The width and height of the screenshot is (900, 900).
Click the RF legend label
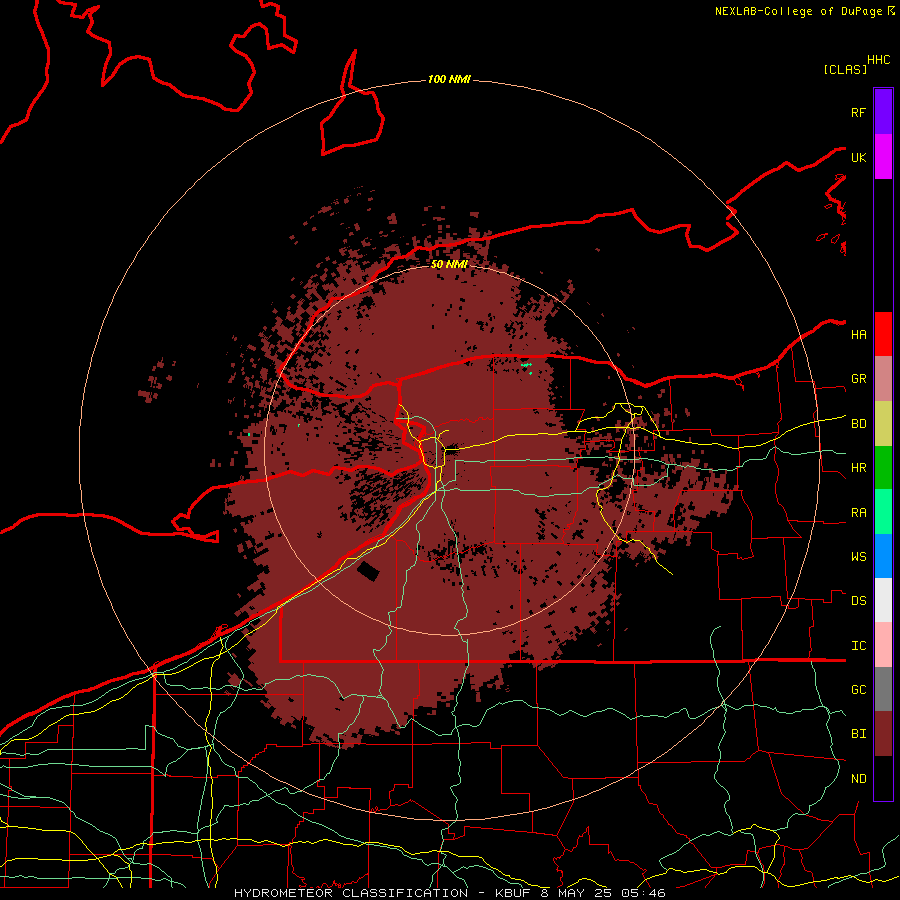(858, 112)
